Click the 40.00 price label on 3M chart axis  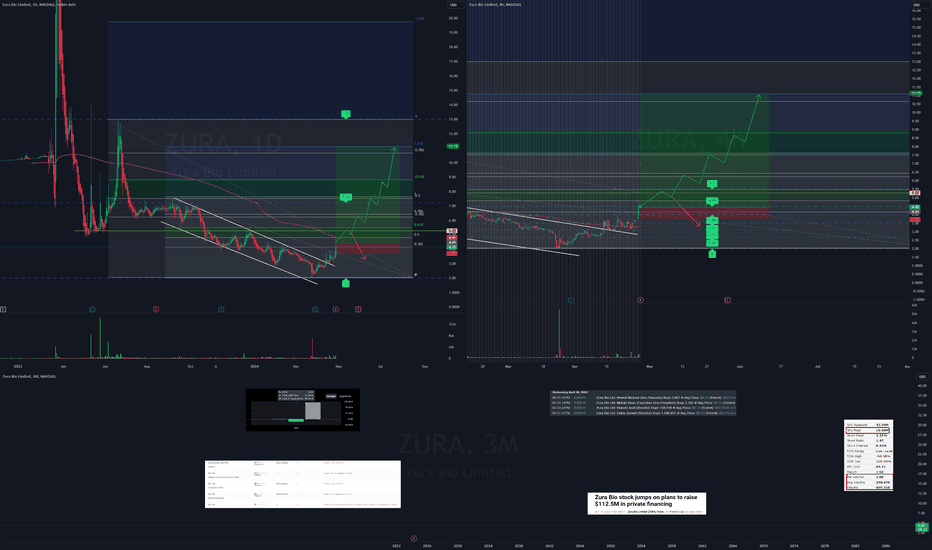[922, 386]
